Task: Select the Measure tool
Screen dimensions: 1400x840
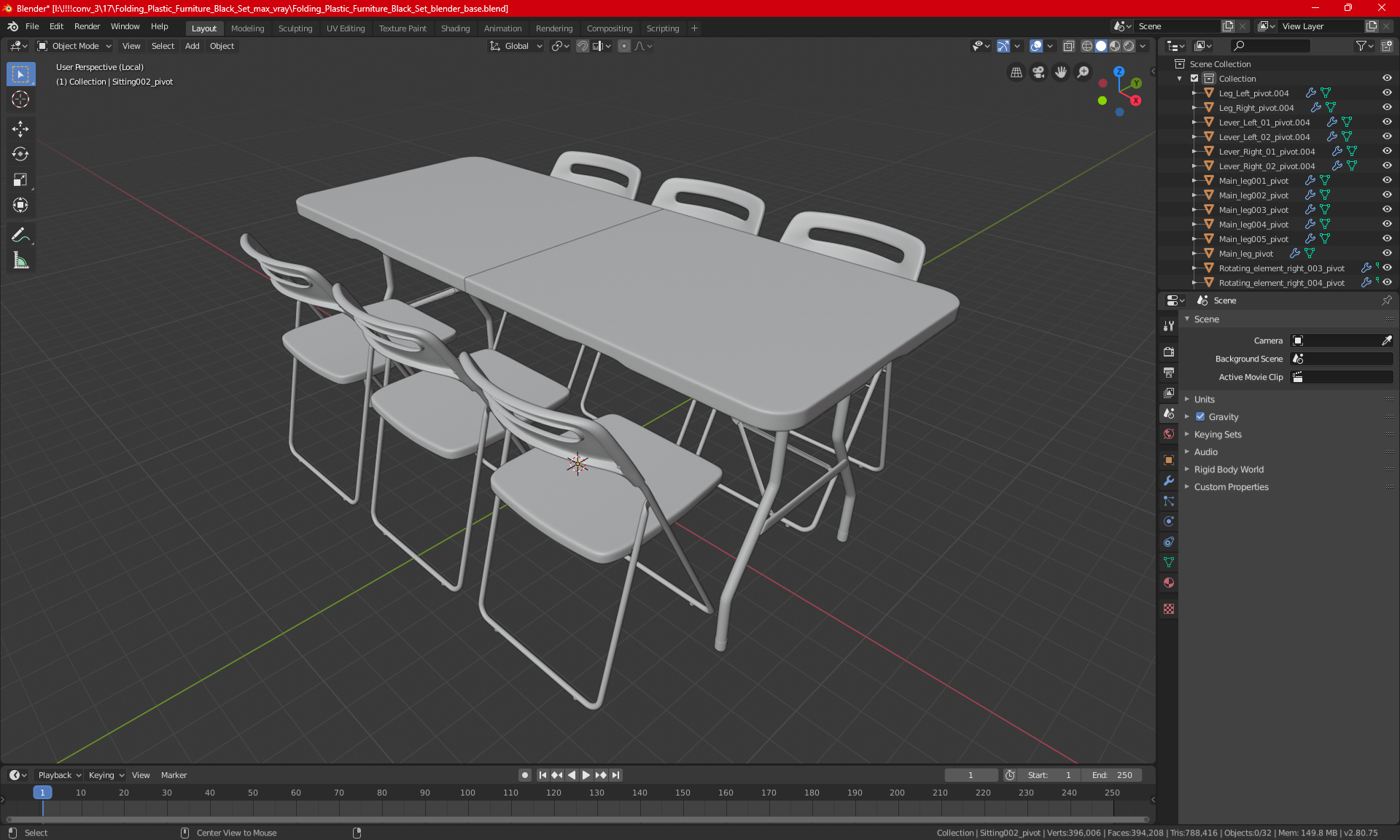Action: click(x=20, y=260)
